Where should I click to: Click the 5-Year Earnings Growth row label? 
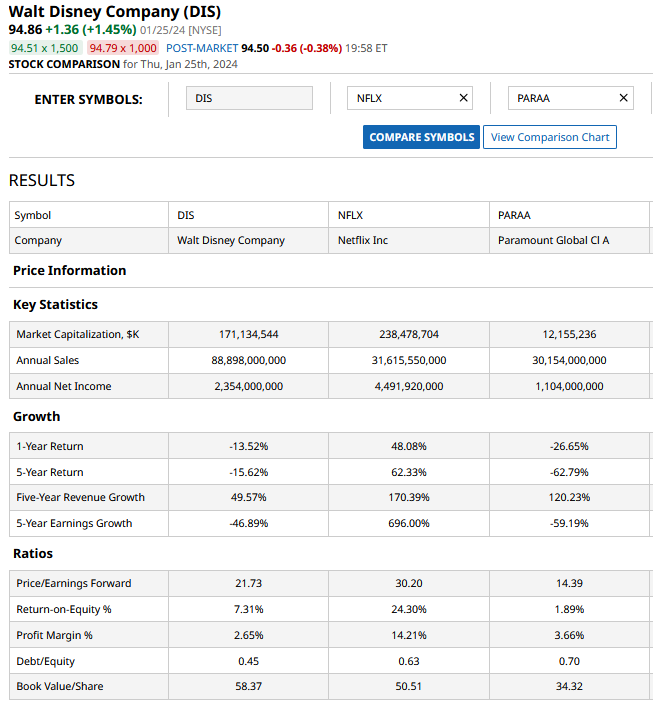[x=74, y=523]
